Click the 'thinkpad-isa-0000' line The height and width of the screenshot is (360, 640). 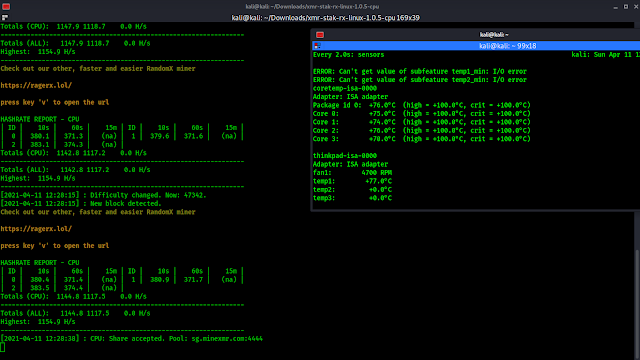point(345,156)
